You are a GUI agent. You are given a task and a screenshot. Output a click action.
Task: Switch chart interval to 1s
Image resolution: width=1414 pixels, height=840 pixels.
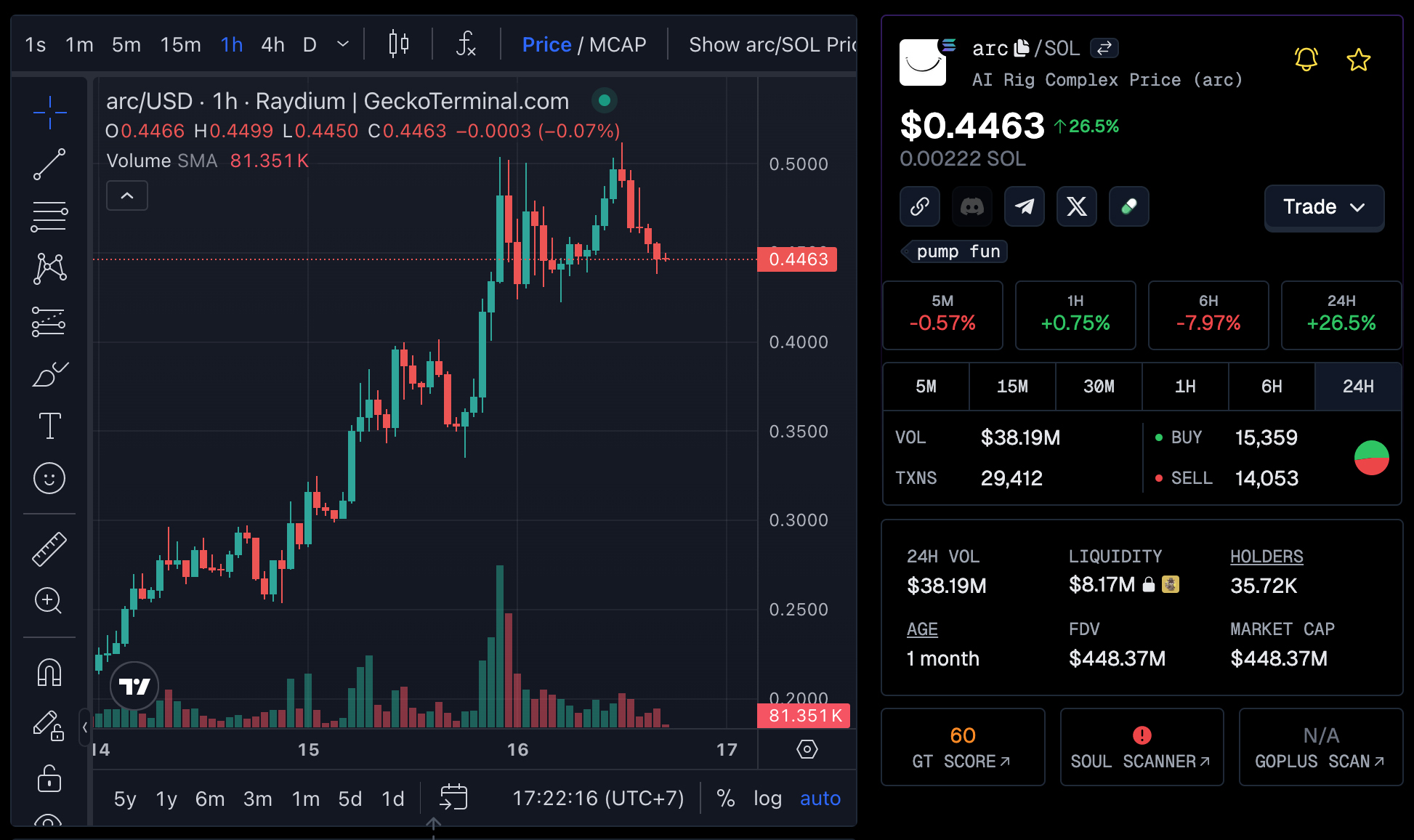point(35,44)
